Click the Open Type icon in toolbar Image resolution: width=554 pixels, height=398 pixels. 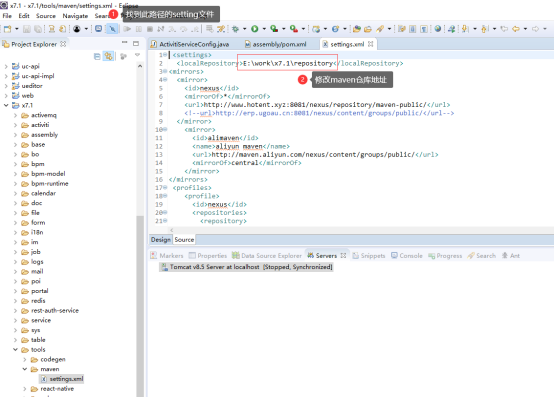[356, 29]
